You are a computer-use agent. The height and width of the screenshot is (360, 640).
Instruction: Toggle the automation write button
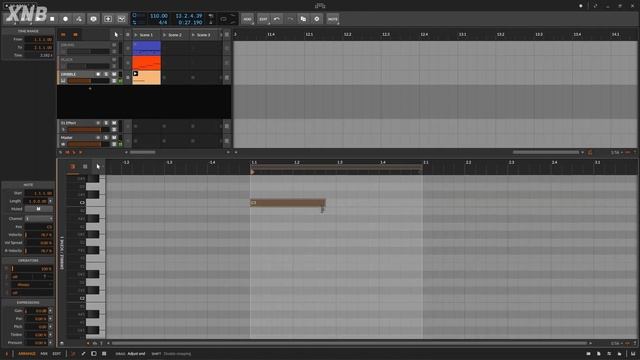coord(79,19)
